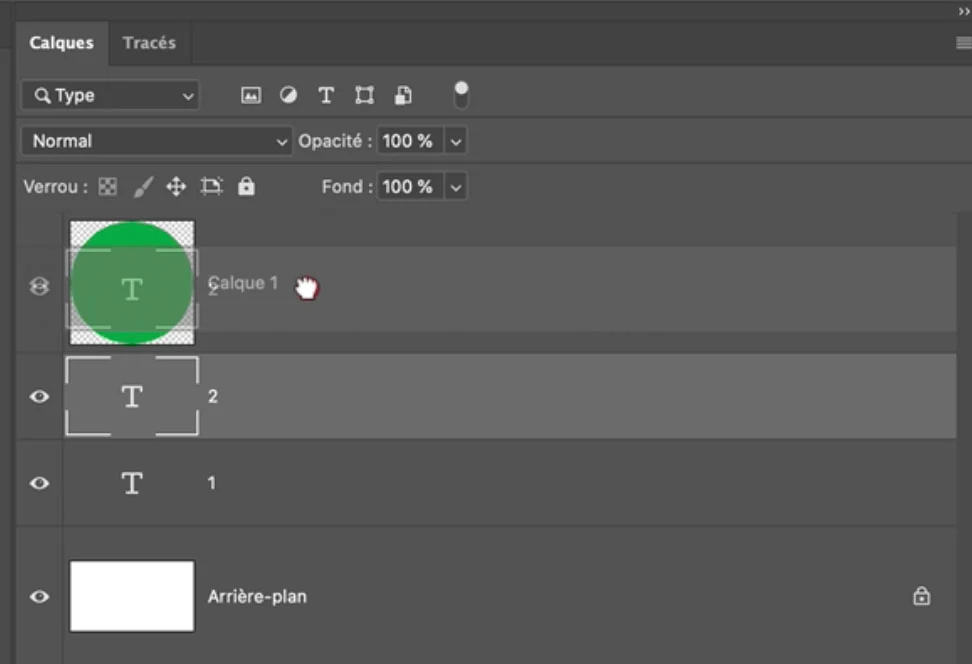Filter for adjustment layers icon

pos(288,95)
